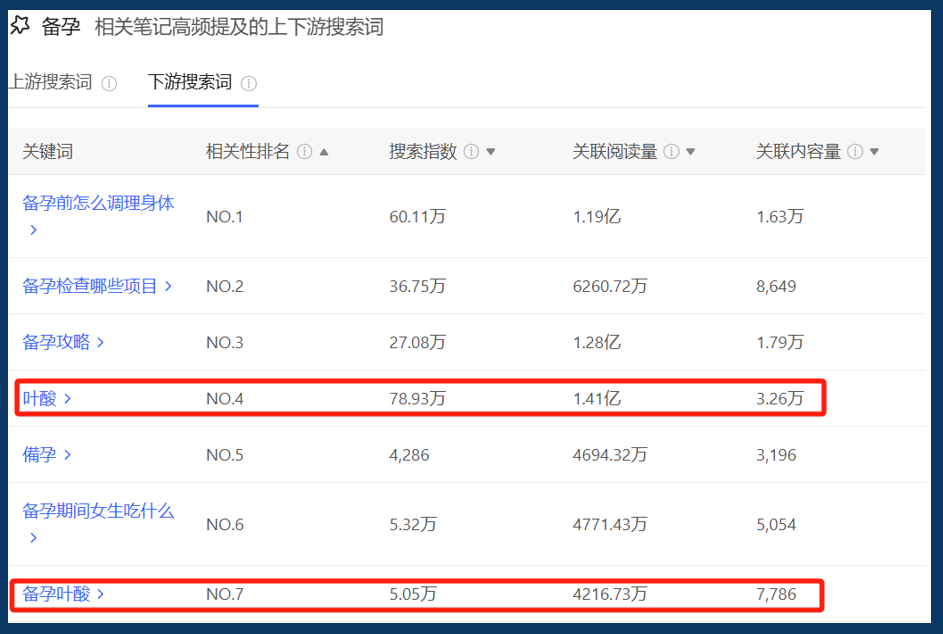Image resolution: width=943 pixels, height=634 pixels.
Task: Click title text 相关笔记高频提及的上下游搜索词
Action: point(239,27)
